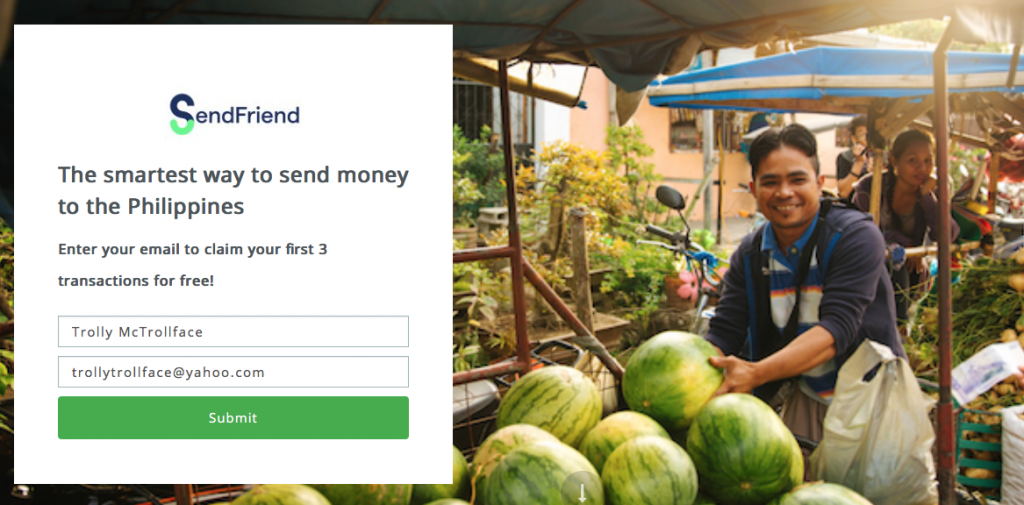Click the "to the Philippines" heading line
1024x505 pixels.
pyautogui.click(x=151, y=206)
